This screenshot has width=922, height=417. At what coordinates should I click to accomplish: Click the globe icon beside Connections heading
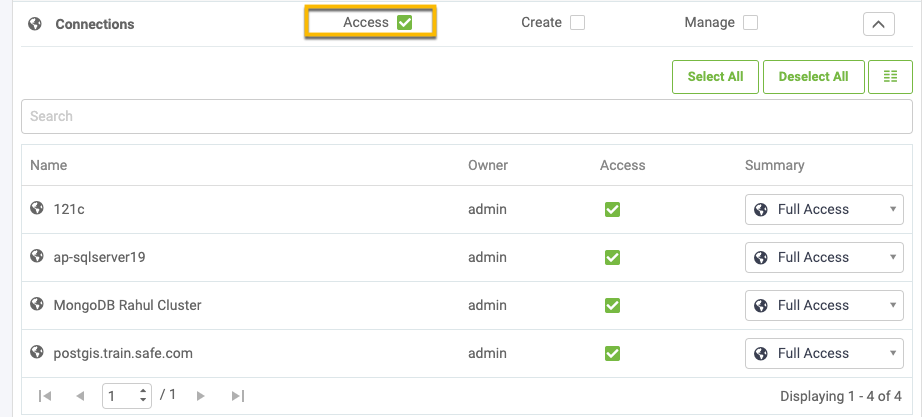click(36, 23)
